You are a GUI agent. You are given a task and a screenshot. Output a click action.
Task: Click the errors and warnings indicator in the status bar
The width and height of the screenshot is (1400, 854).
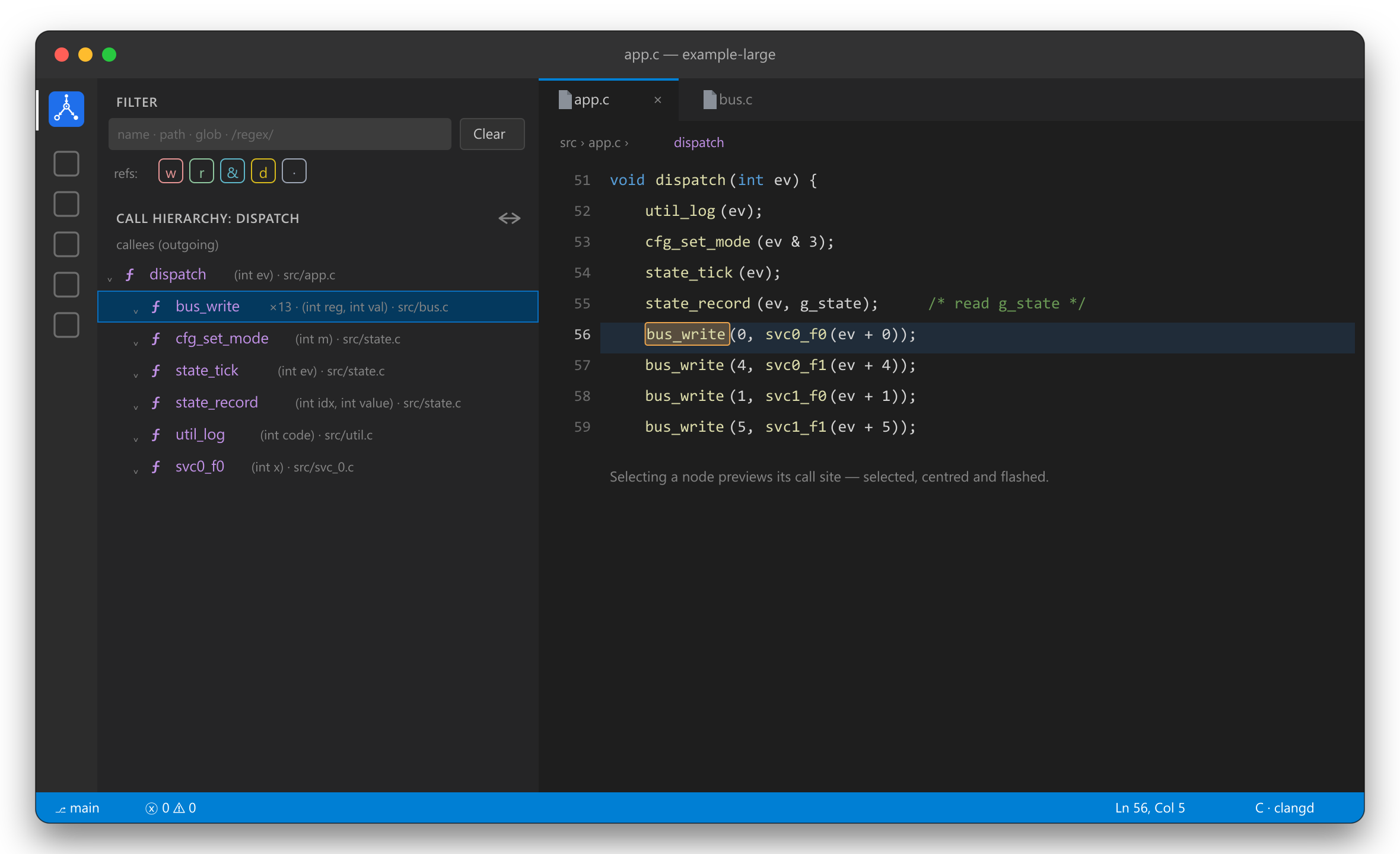[171, 808]
